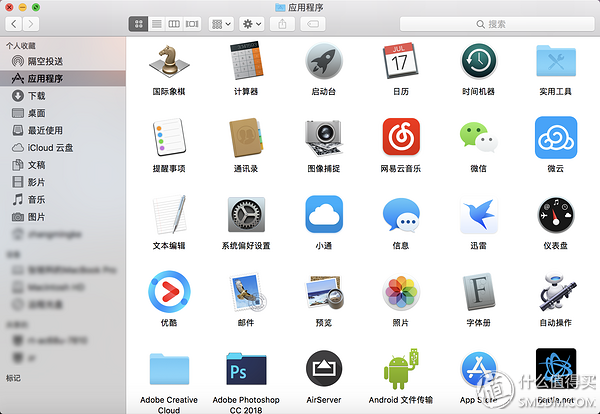Viewport: 600px width, 414px height.
Task: Open Contacts (通讯录)
Action: pyautogui.click(x=246, y=138)
